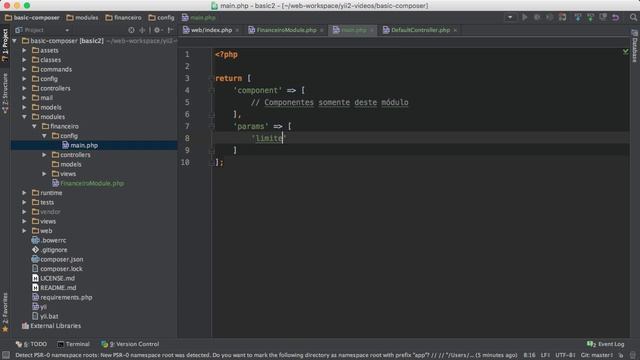This screenshot has width=640, height=360.
Task: Expand the assets folder
Action: click(24, 50)
